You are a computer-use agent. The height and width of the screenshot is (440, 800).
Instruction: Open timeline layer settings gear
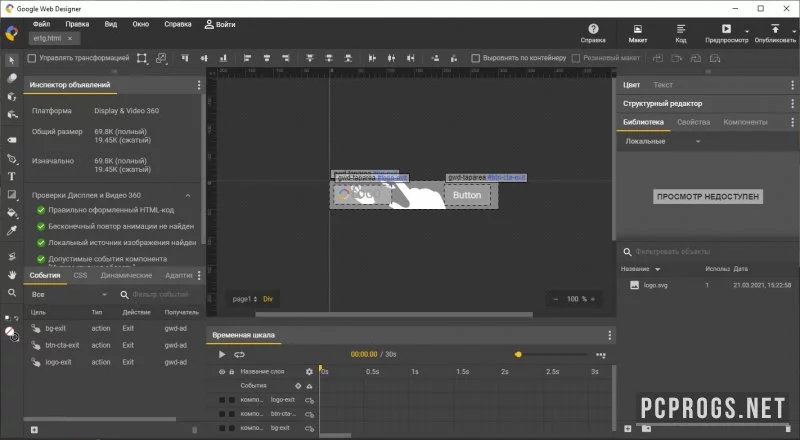click(309, 372)
